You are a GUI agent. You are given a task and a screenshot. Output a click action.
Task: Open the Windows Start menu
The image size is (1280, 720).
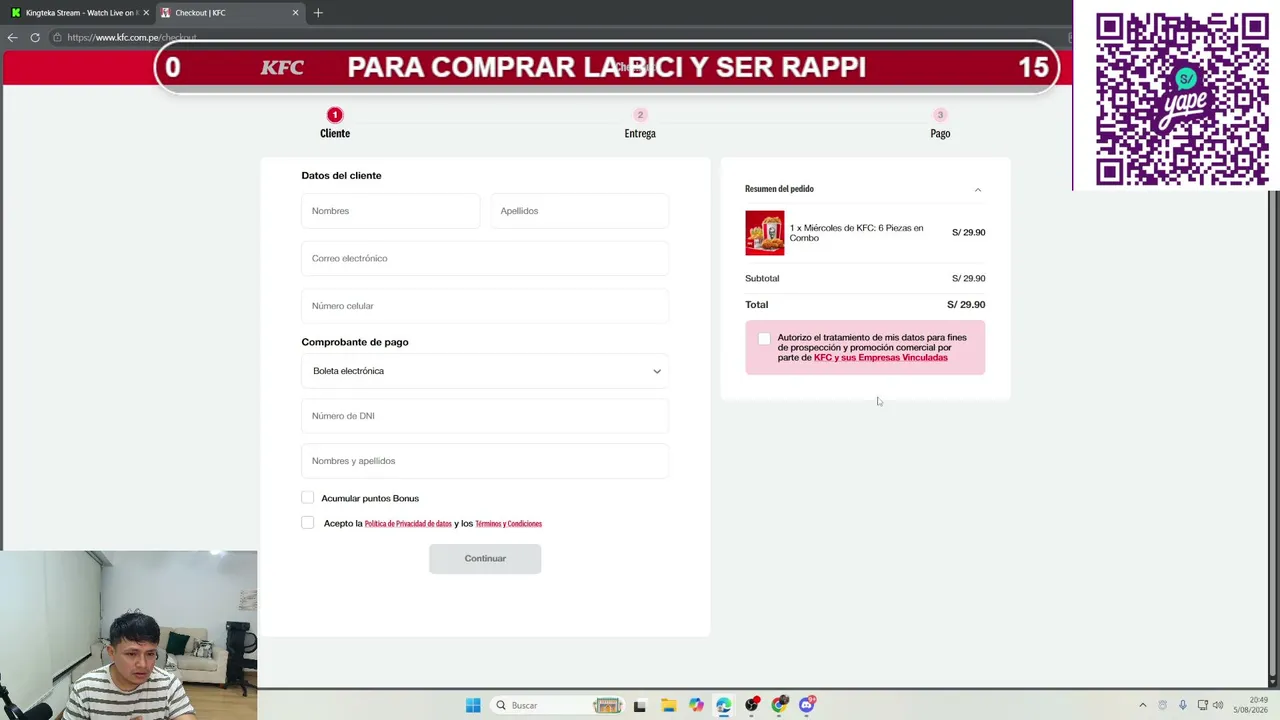coord(473,705)
